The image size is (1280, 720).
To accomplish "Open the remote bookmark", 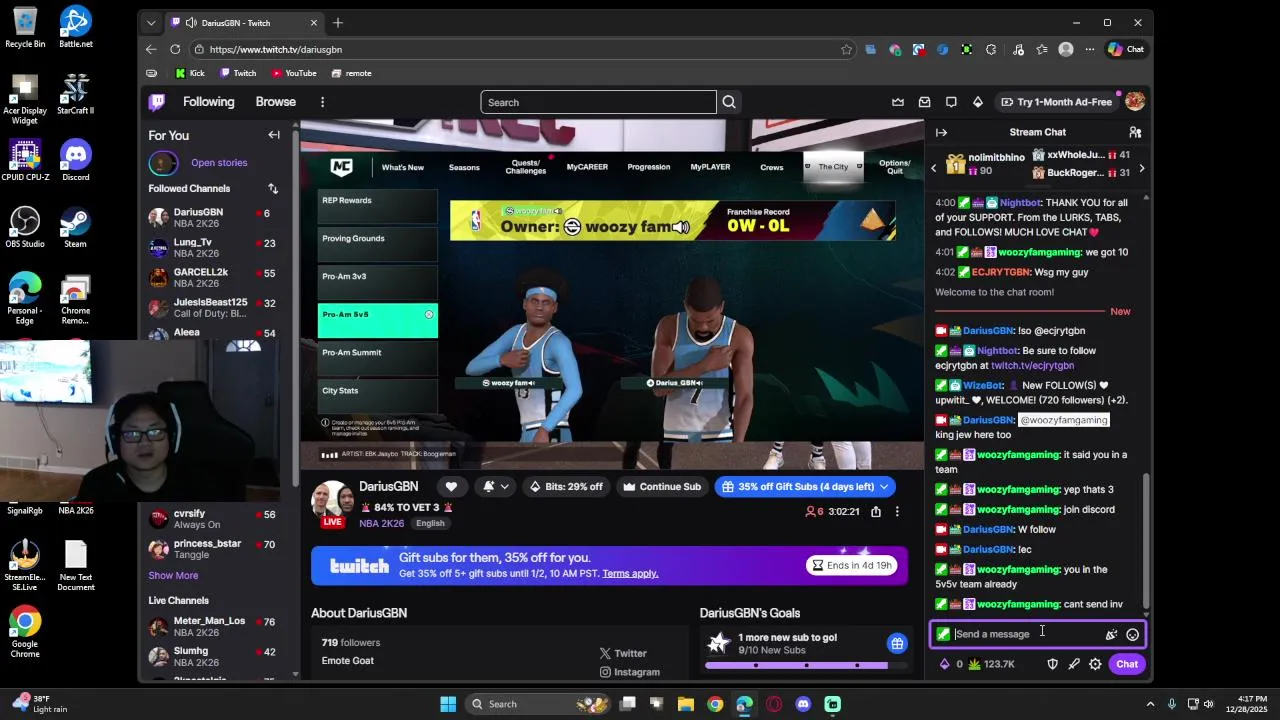I will coord(351,73).
